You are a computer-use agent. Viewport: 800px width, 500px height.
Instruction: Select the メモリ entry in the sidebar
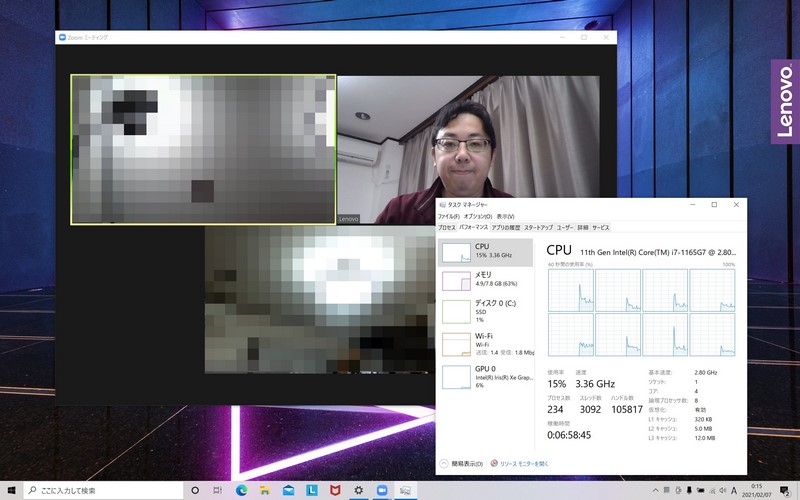pos(485,280)
